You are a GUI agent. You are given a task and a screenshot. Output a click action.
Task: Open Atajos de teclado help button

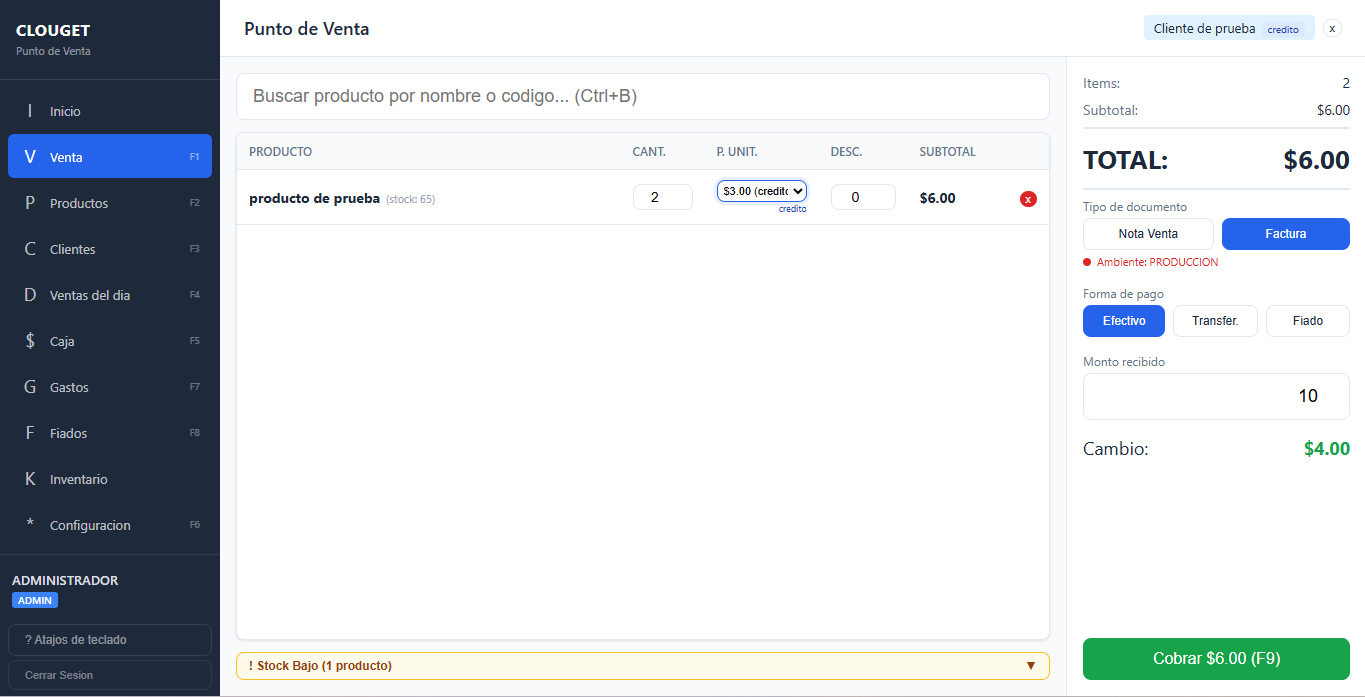point(109,640)
